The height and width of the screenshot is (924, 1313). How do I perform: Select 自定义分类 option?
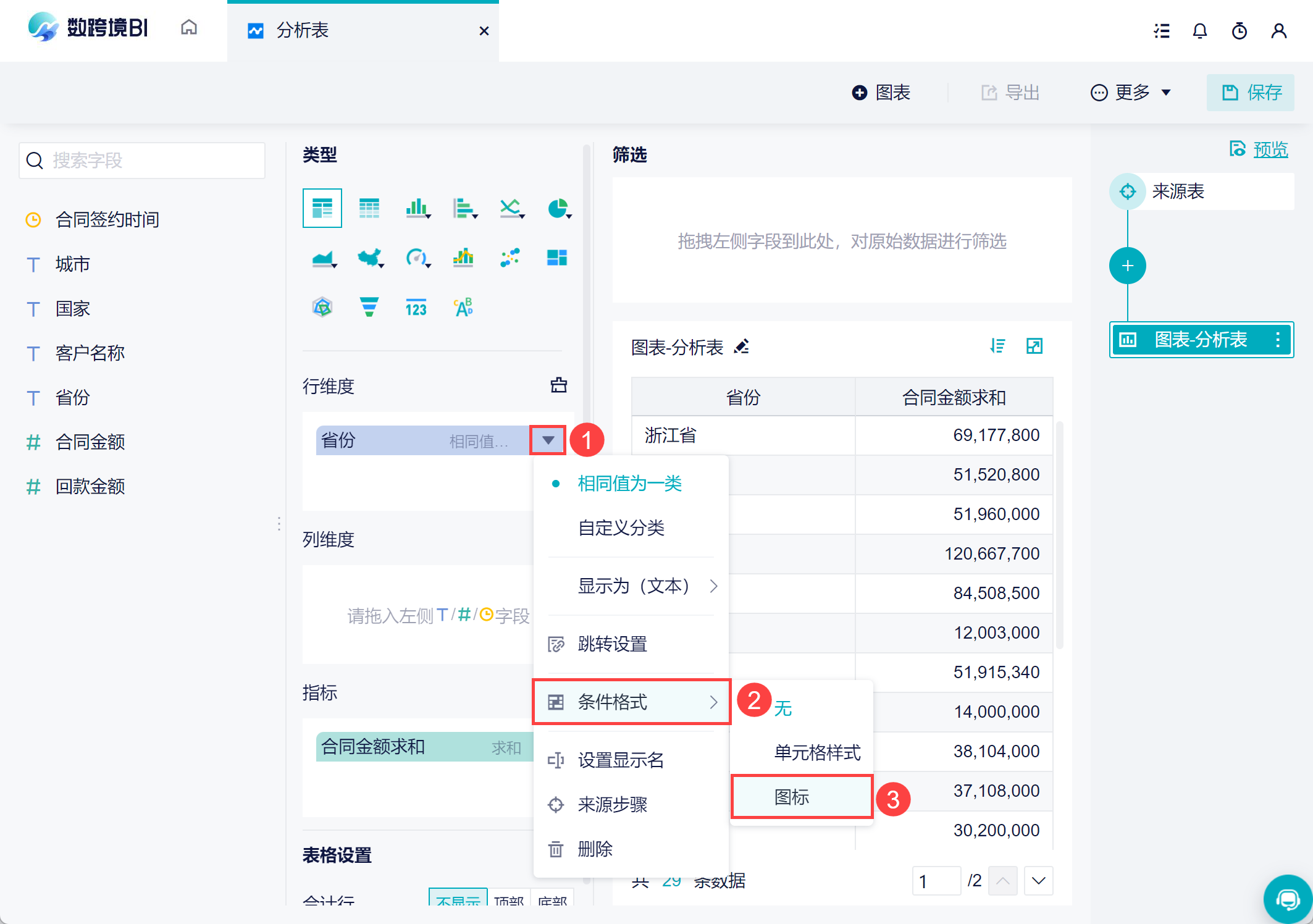coord(621,528)
